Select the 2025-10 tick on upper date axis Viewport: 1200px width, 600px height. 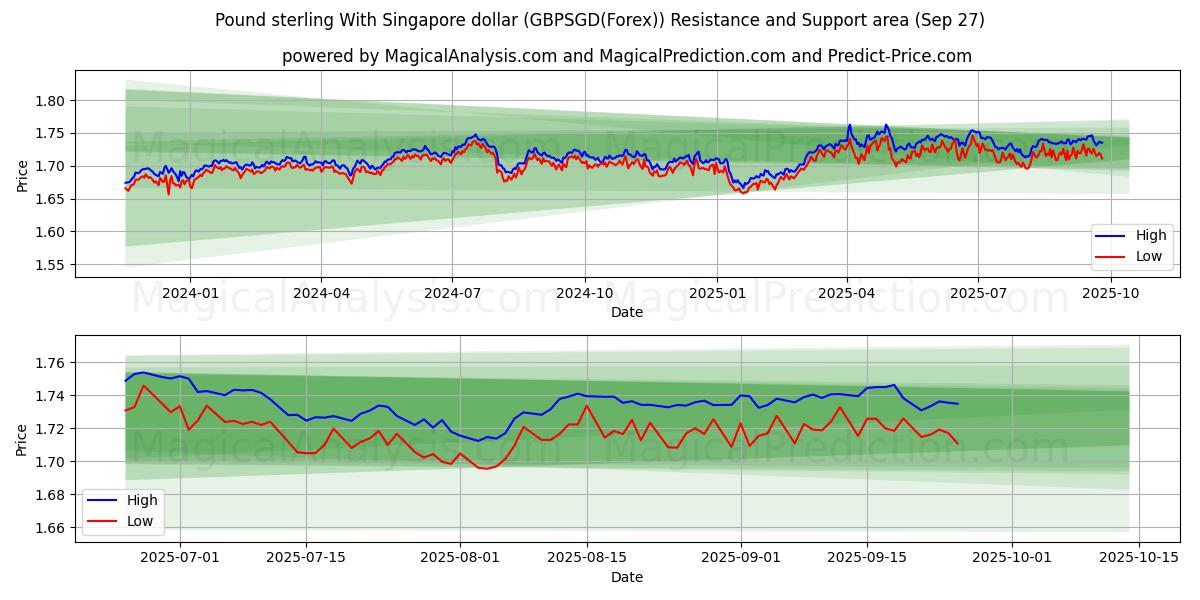(1111, 293)
